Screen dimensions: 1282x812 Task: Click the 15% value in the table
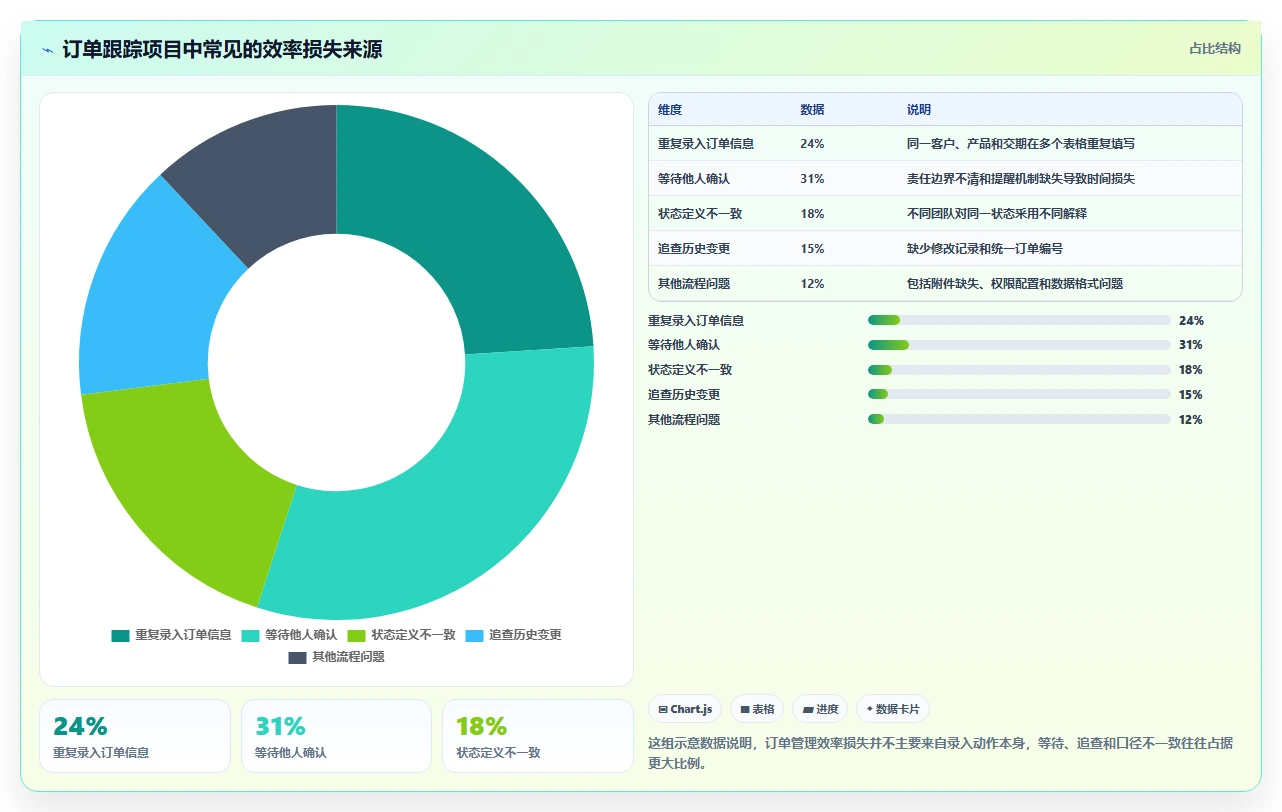tap(812, 249)
